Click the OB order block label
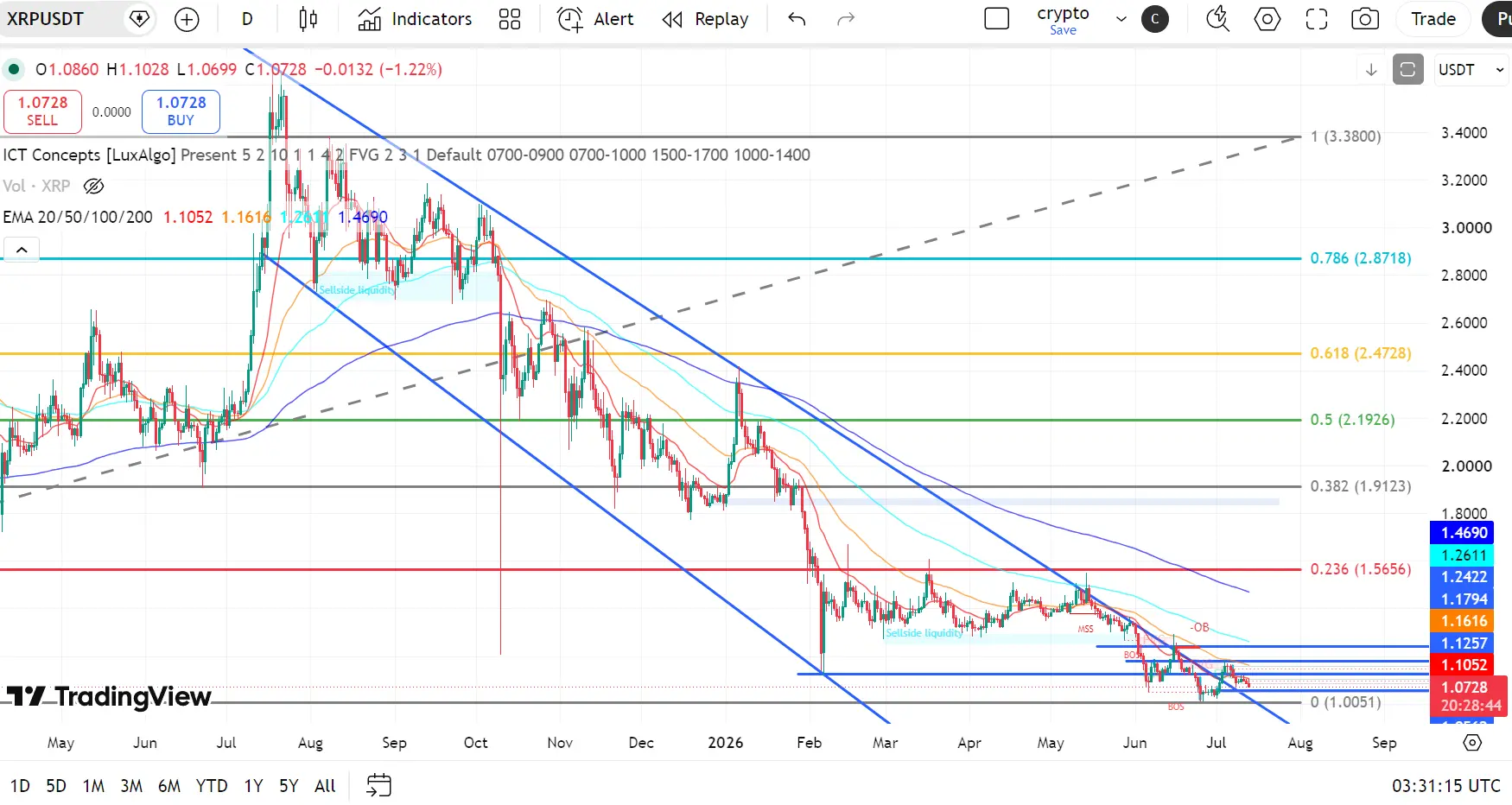 pos(1200,628)
